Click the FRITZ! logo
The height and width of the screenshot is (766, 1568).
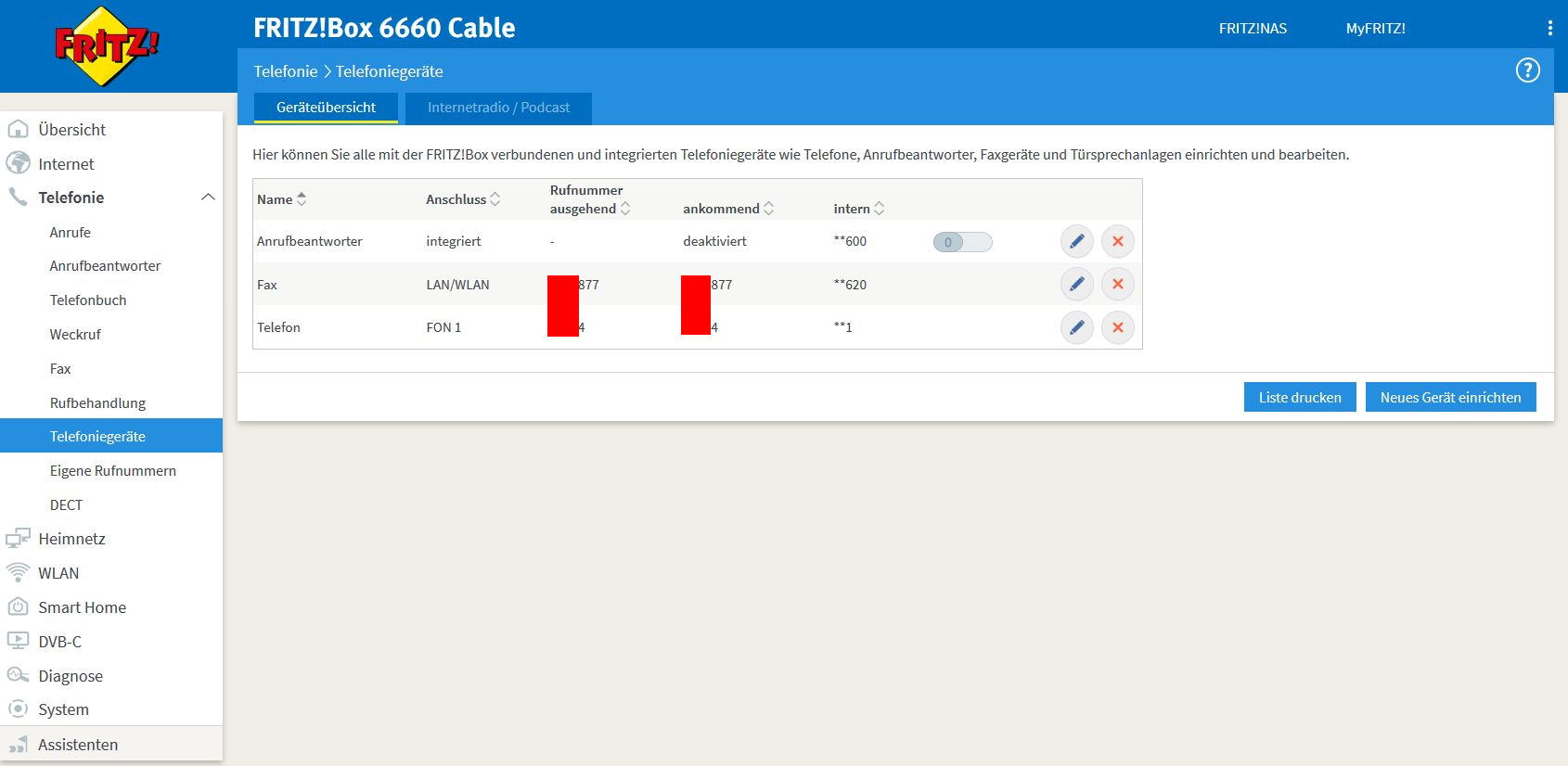107,46
